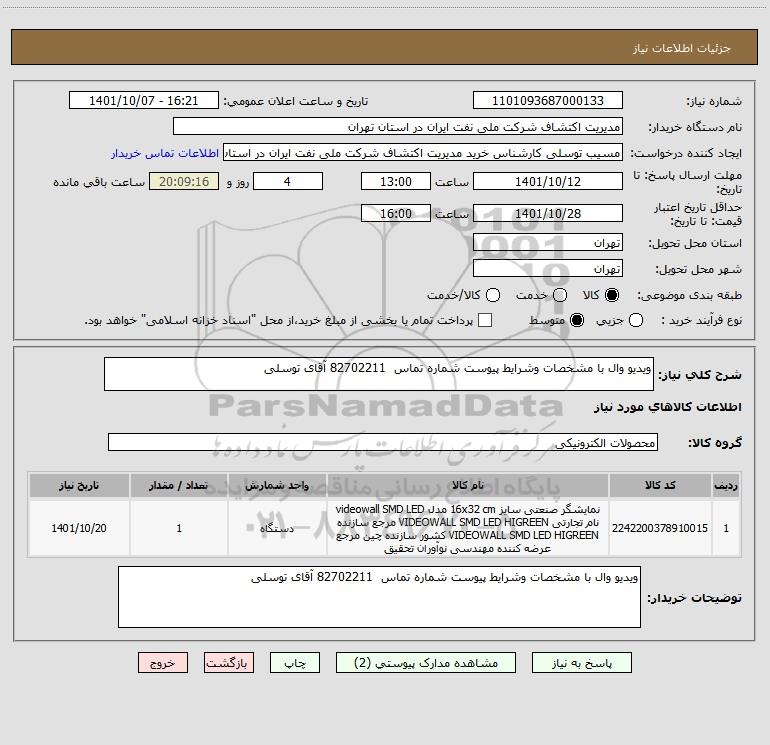The image size is (770, 745).
Task: Click the delivery province field تهران
Action: tap(548, 242)
